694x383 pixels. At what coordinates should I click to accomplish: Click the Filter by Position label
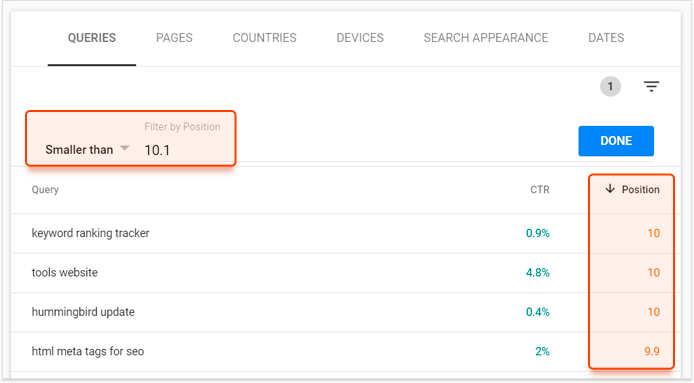[x=182, y=127]
